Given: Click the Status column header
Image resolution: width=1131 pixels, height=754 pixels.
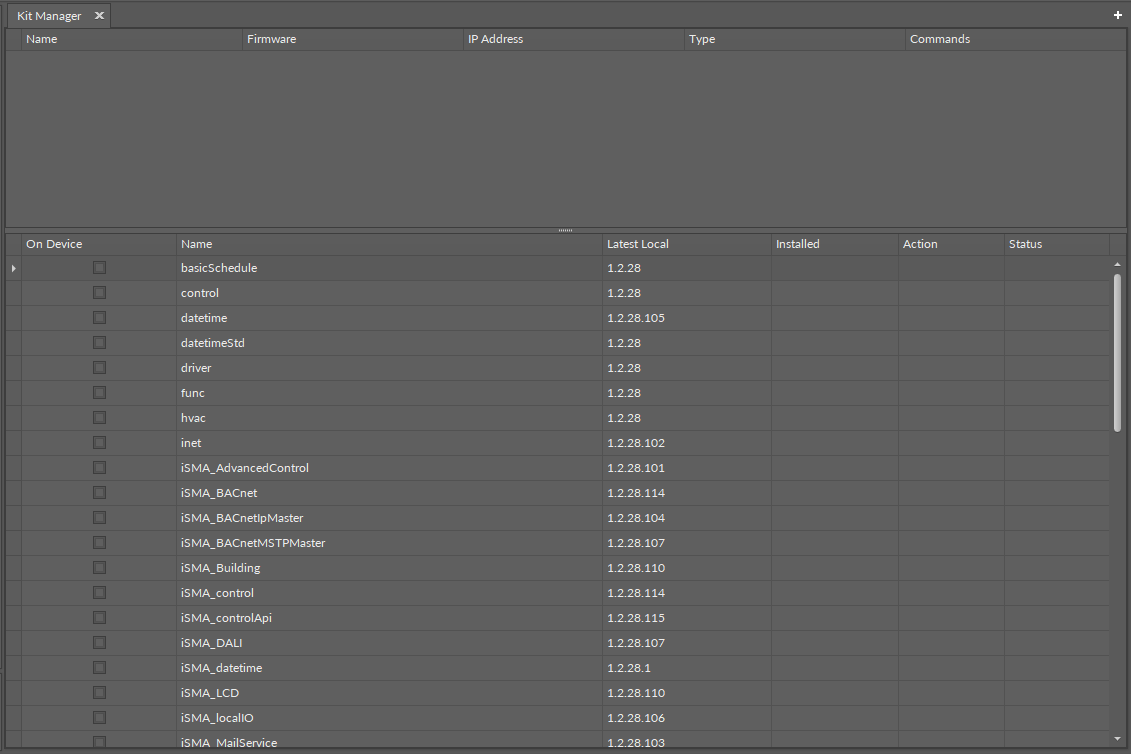Looking at the screenshot, I should [1025, 244].
